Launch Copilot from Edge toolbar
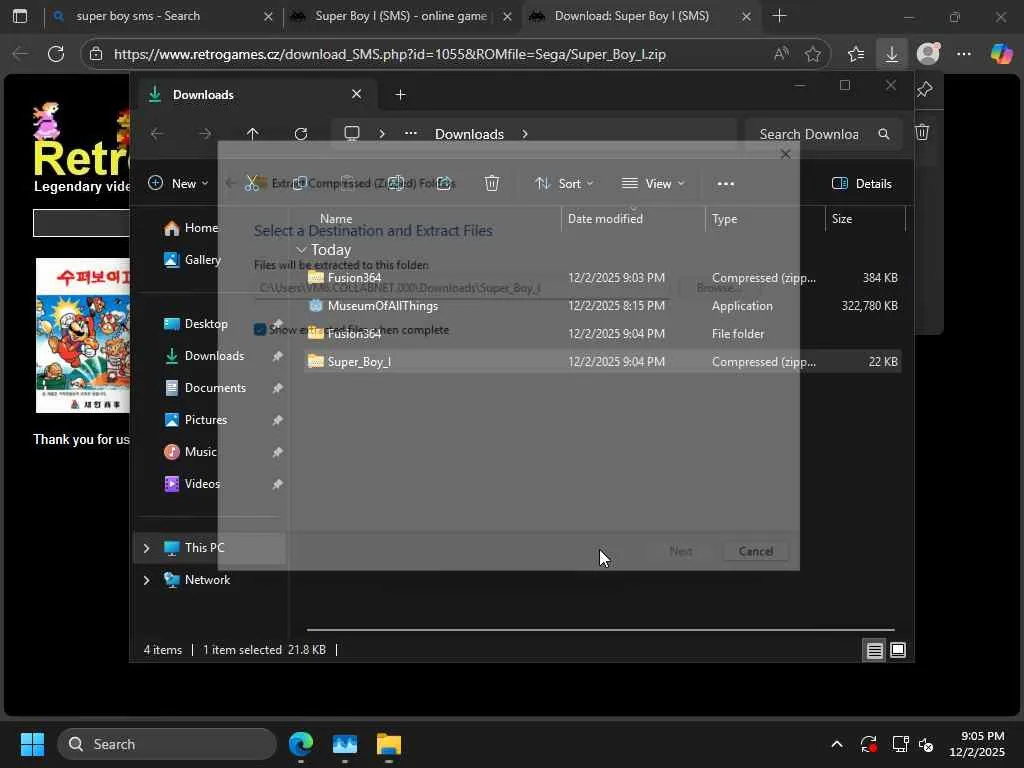This screenshot has height=768, width=1024. coord(1001,54)
